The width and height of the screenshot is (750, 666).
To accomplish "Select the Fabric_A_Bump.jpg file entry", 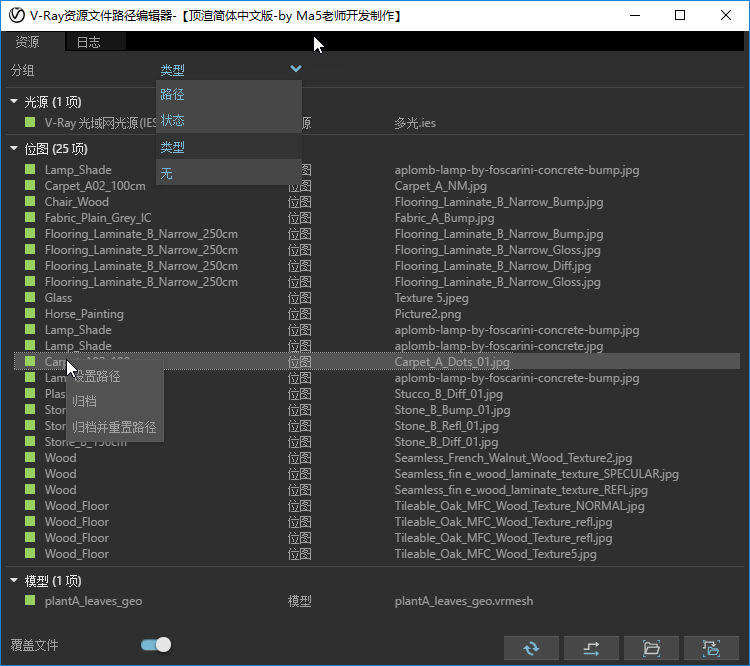I will [x=444, y=218].
